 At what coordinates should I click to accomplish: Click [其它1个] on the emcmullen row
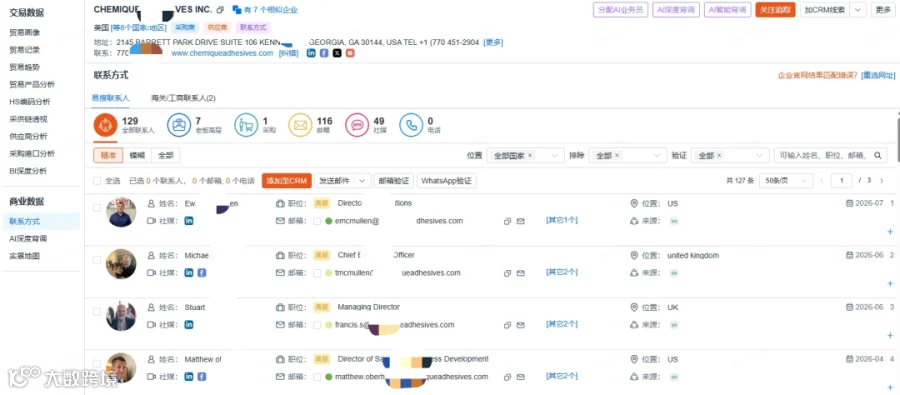(x=561, y=220)
